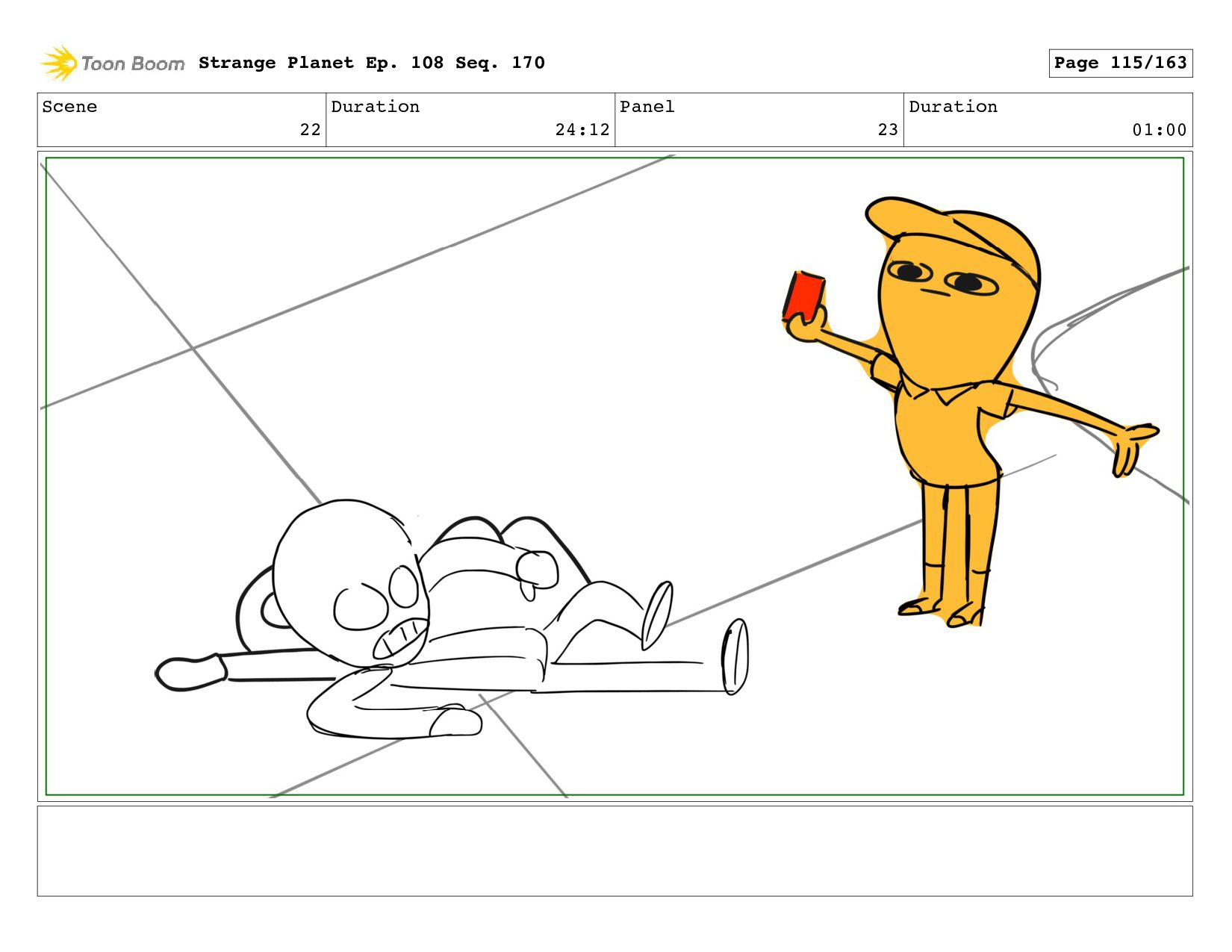Click the scene duration value '24:12'
The height and width of the screenshot is (952, 1232).
(x=582, y=130)
